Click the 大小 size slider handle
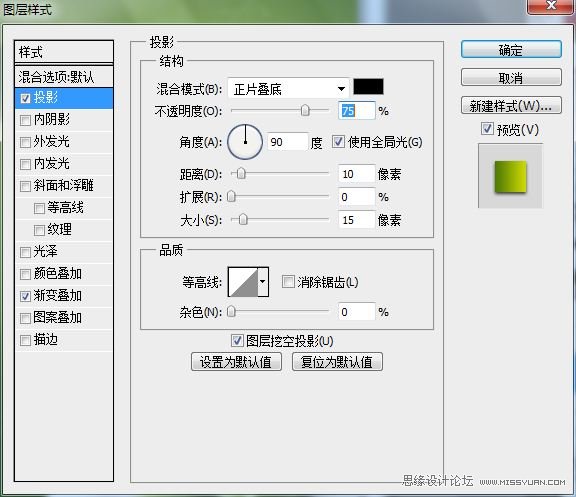The image size is (576, 497). coord(243,220)
